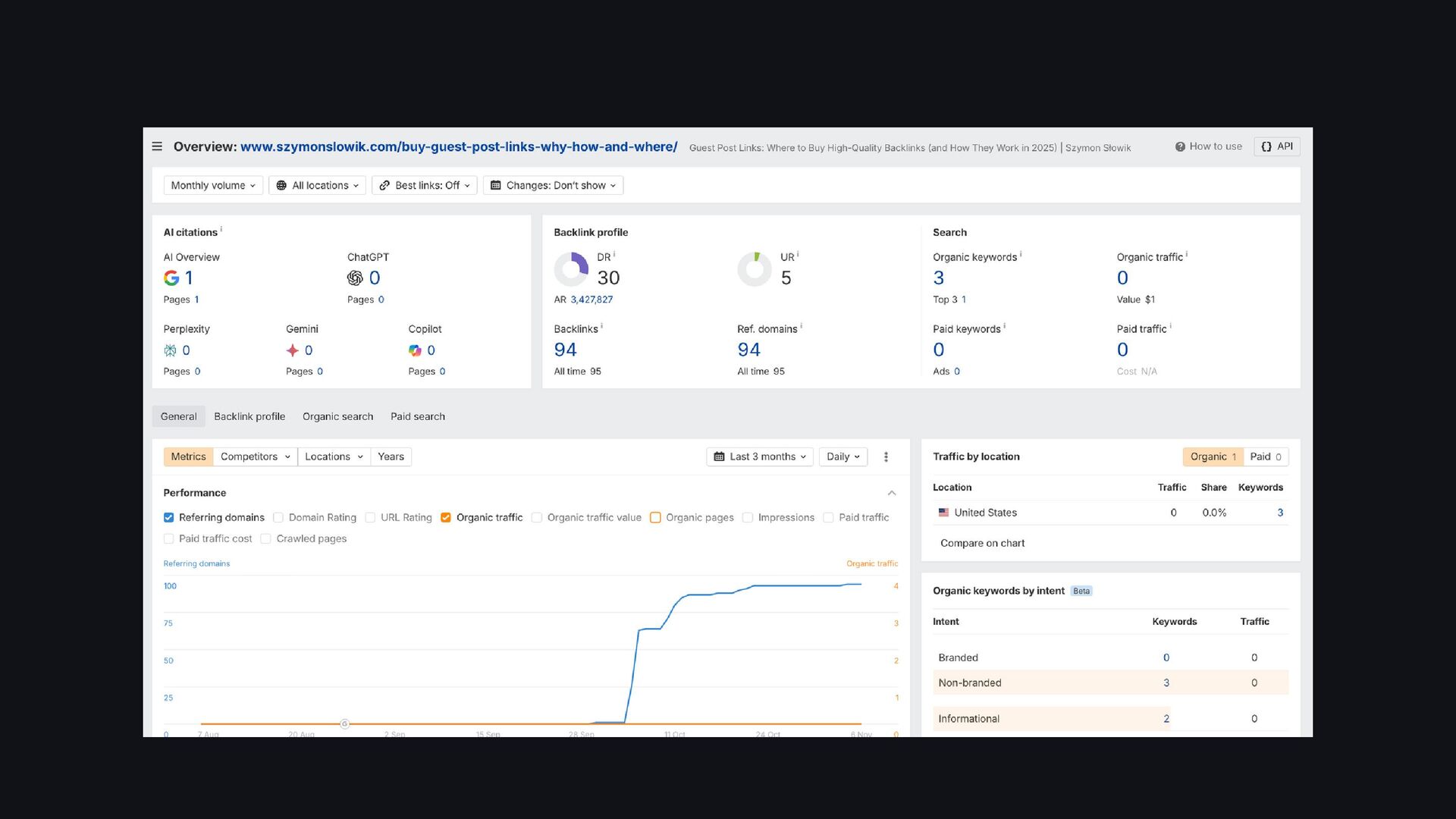Click the How to use help icon
This screenshot has height=819, width=1456.
point(1180,147)
